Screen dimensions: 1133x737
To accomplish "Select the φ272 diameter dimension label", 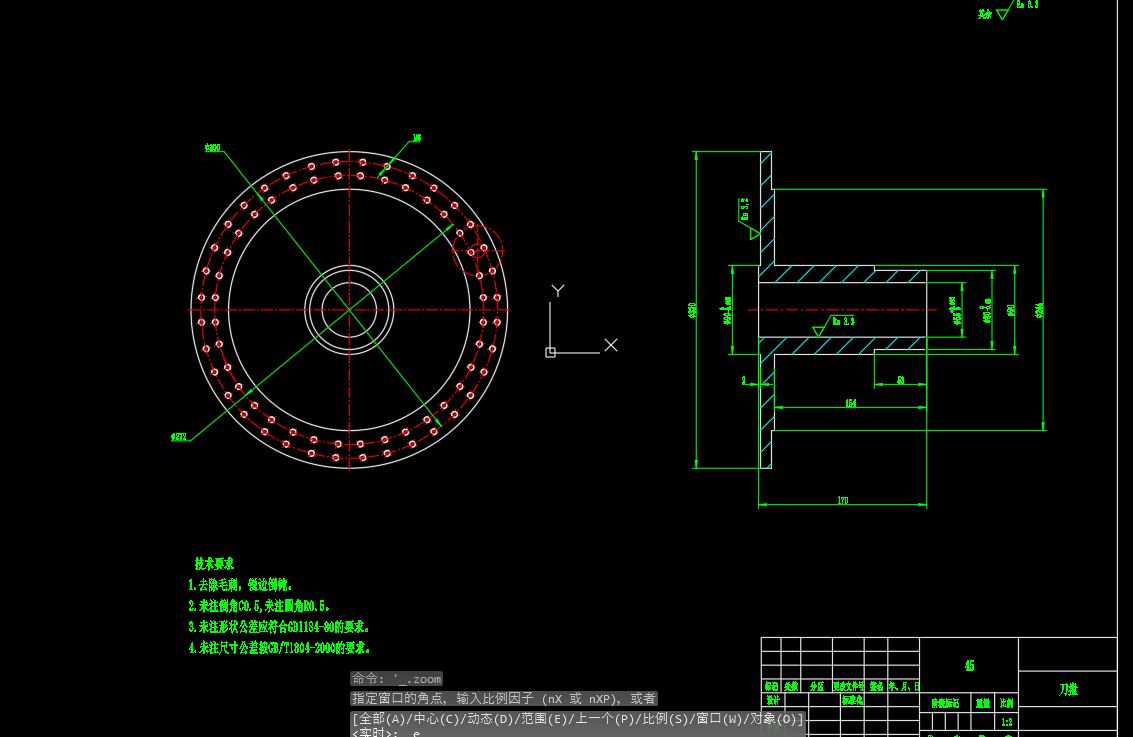I will (178, 437).
